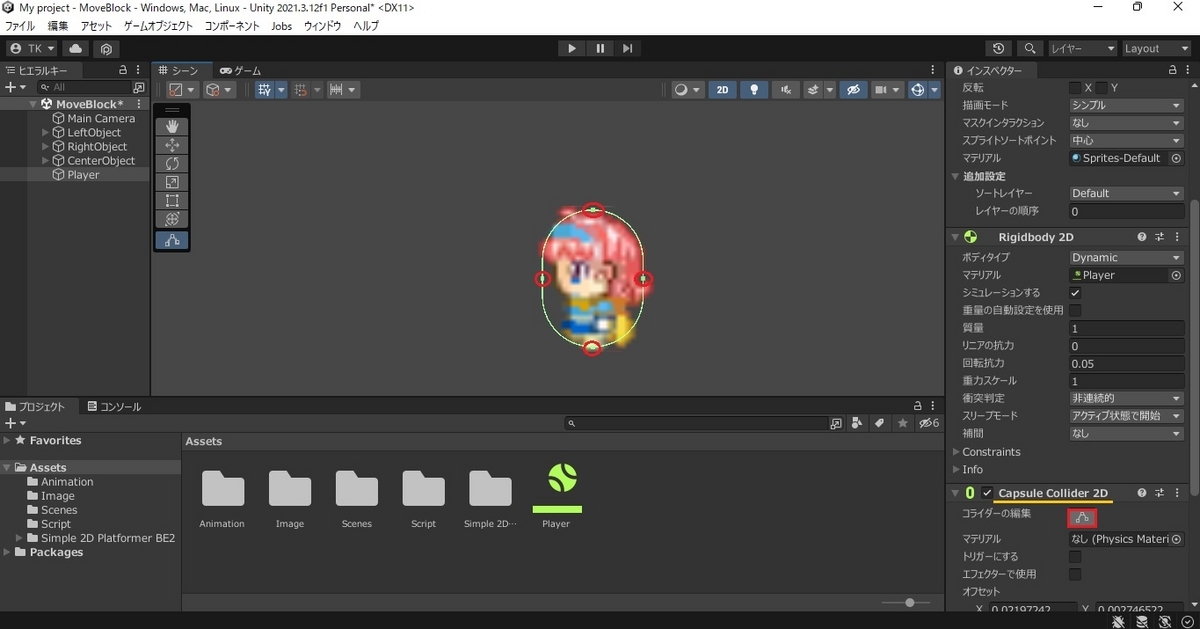The height and width of the screenshot is (629, 1200).
Task: Toggle grid snapping icon in scene toolbar
Action: (300, 90)
